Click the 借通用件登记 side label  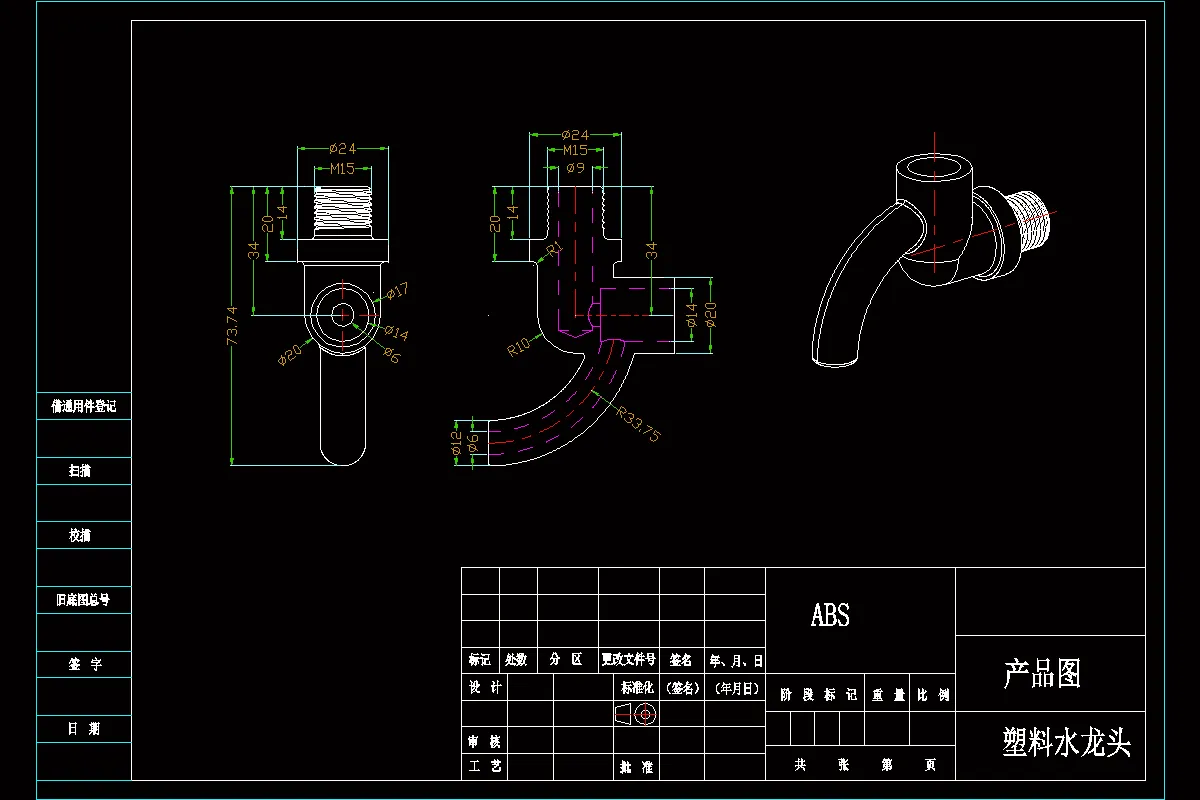(84, 406)
